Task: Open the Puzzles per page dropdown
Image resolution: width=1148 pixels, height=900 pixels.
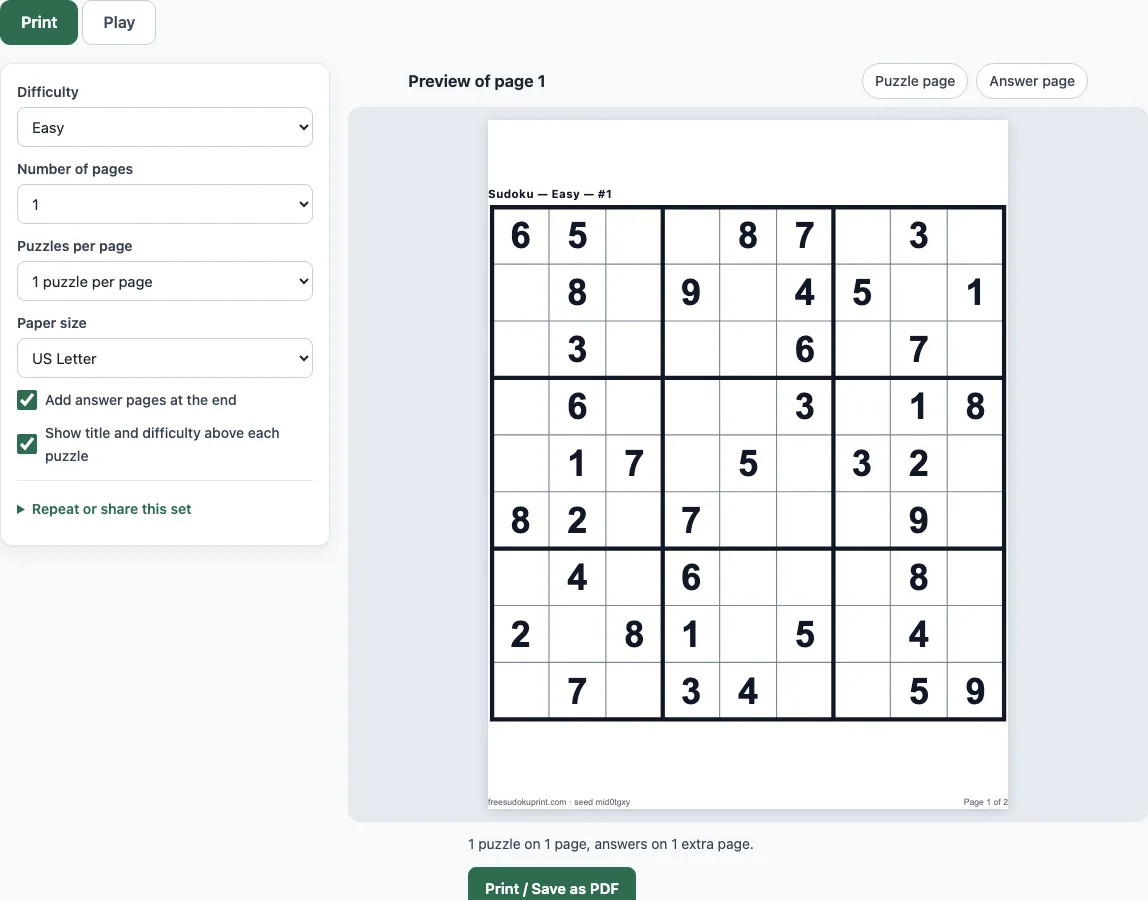Action: 165,281
